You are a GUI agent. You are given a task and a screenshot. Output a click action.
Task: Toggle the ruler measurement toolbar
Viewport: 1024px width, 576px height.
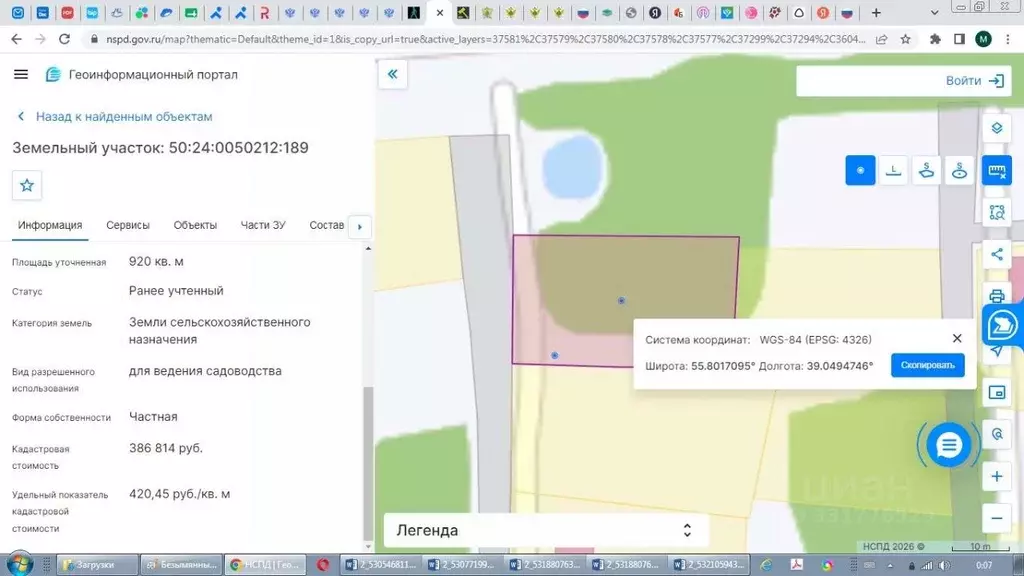[x=997, y=171]
